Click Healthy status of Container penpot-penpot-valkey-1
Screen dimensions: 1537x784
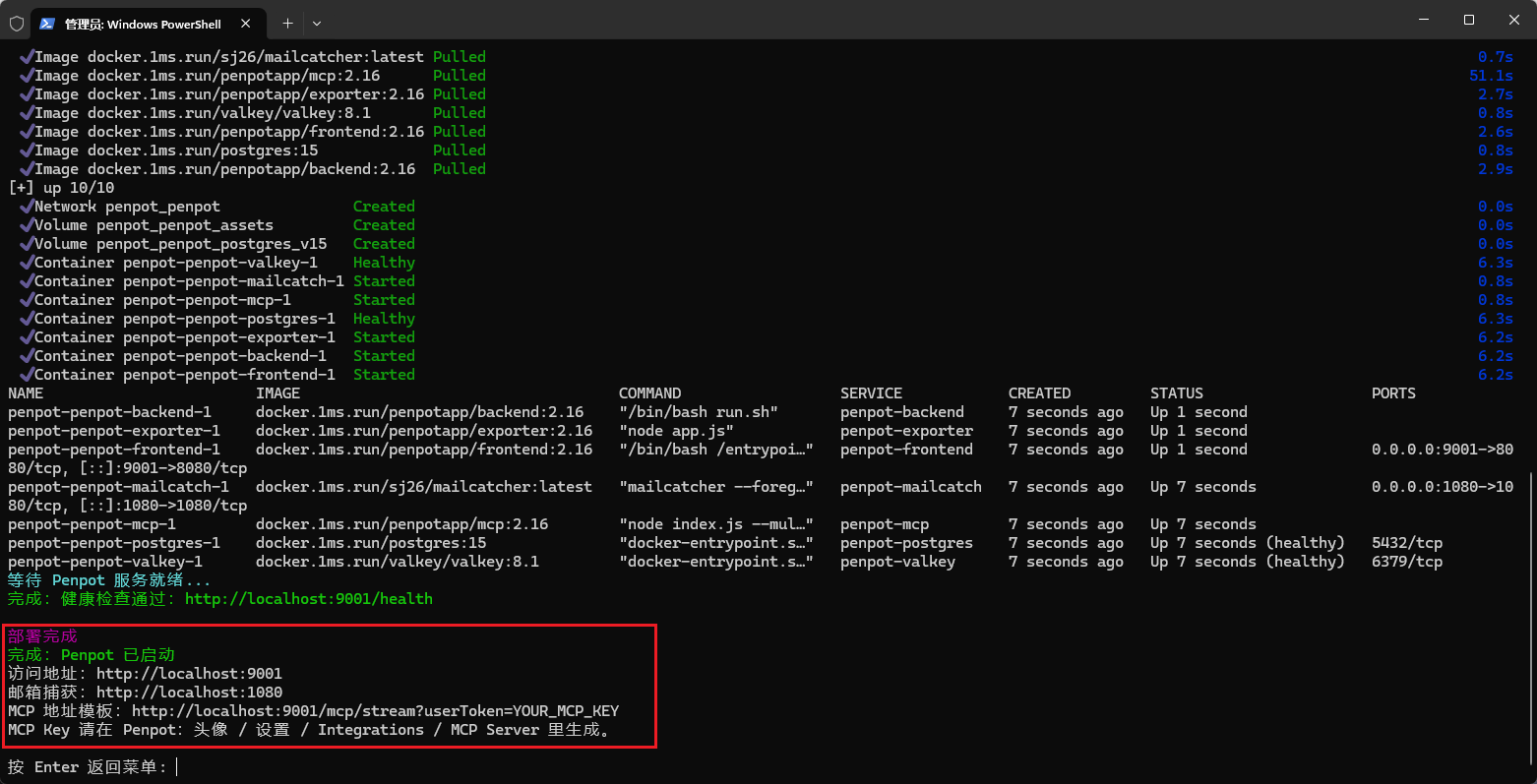384,263
